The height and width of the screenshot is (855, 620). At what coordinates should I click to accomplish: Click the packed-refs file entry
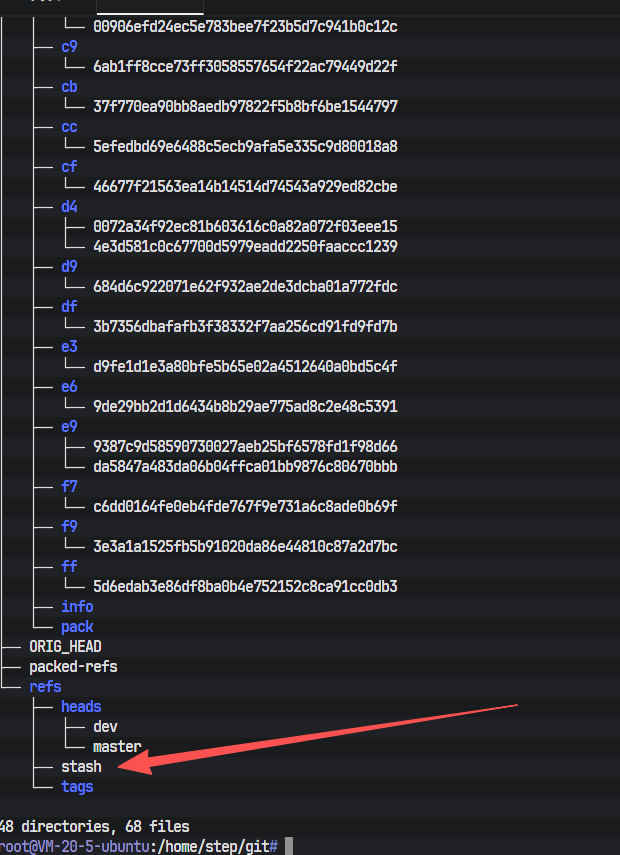pyautogui.click(x=73, y=667)
